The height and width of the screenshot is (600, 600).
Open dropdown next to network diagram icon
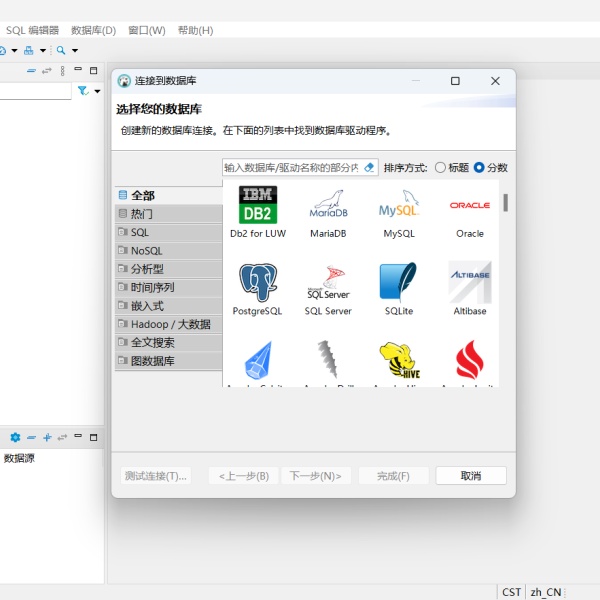(43, 50)
